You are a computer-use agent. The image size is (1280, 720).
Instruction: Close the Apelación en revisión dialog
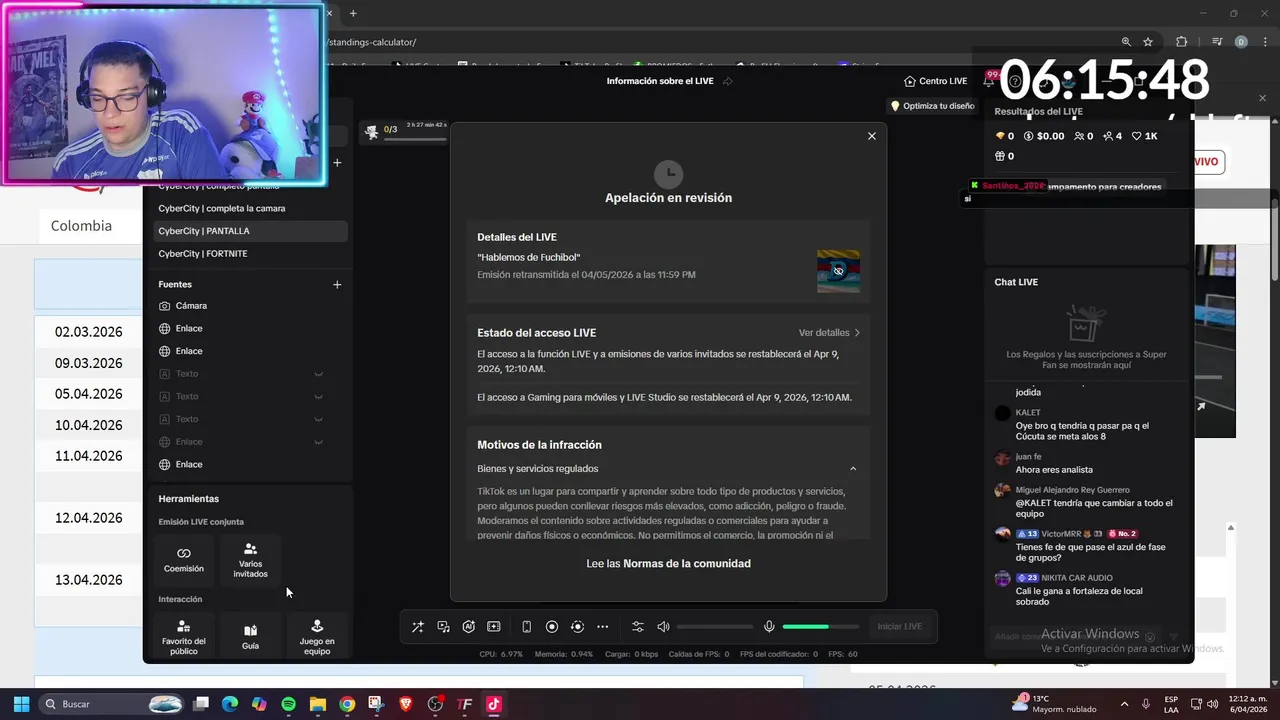871,136
